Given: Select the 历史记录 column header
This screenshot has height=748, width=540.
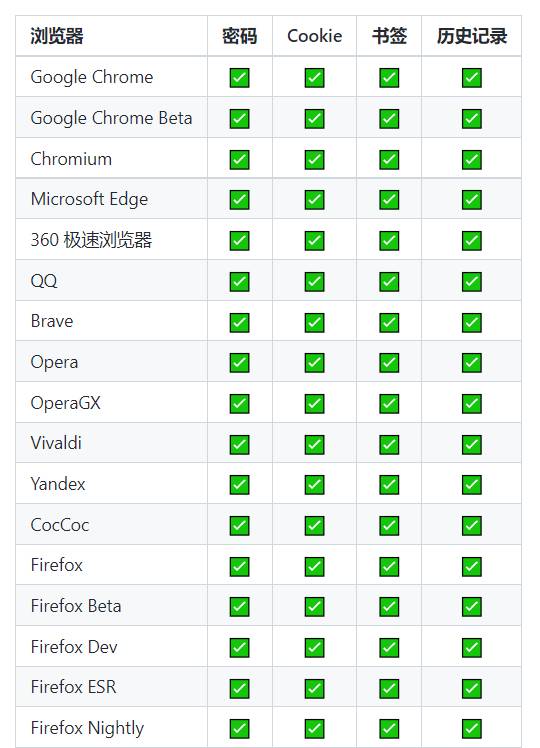Looking at the screenshot, I should 472,36.
